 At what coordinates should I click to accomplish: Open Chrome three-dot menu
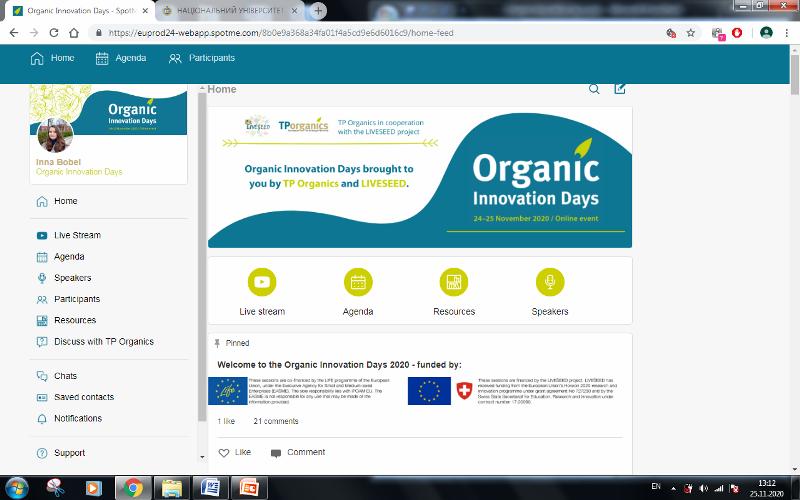[x=787, y=33]
